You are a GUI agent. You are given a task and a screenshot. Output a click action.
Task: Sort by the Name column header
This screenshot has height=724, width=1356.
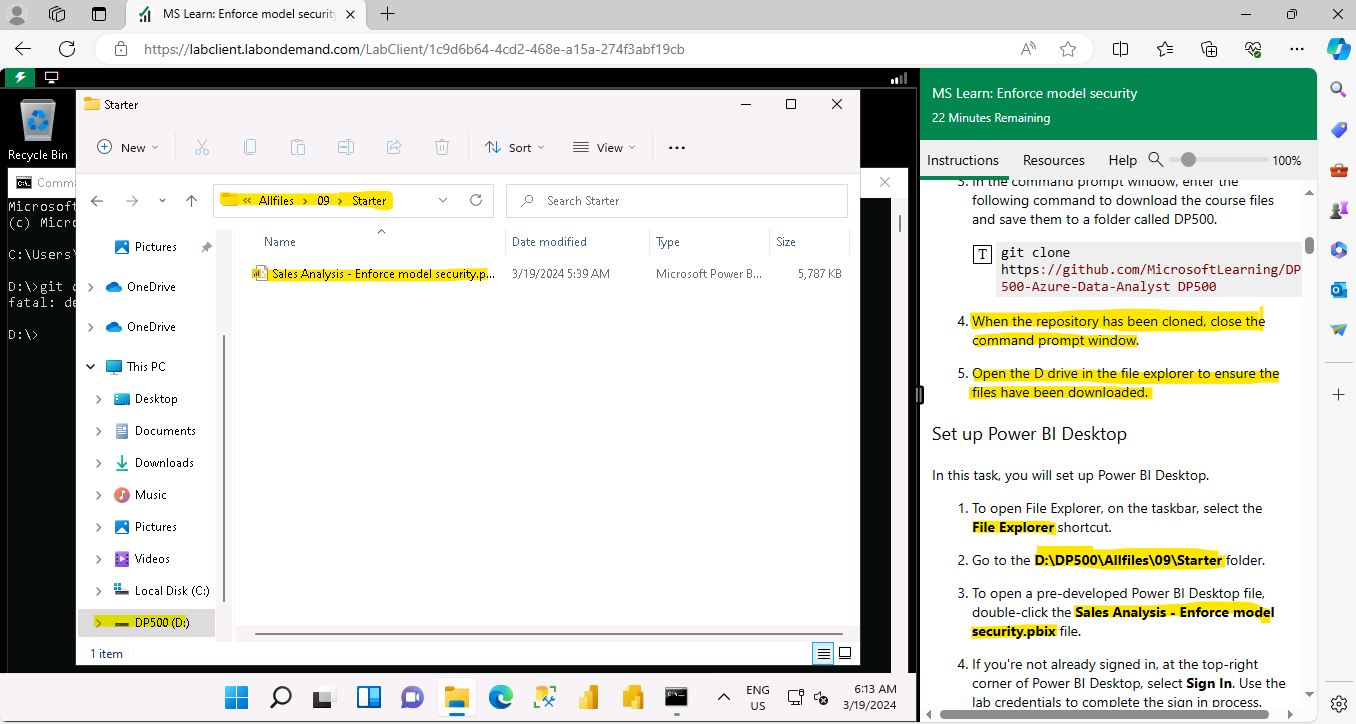(280, 242)
